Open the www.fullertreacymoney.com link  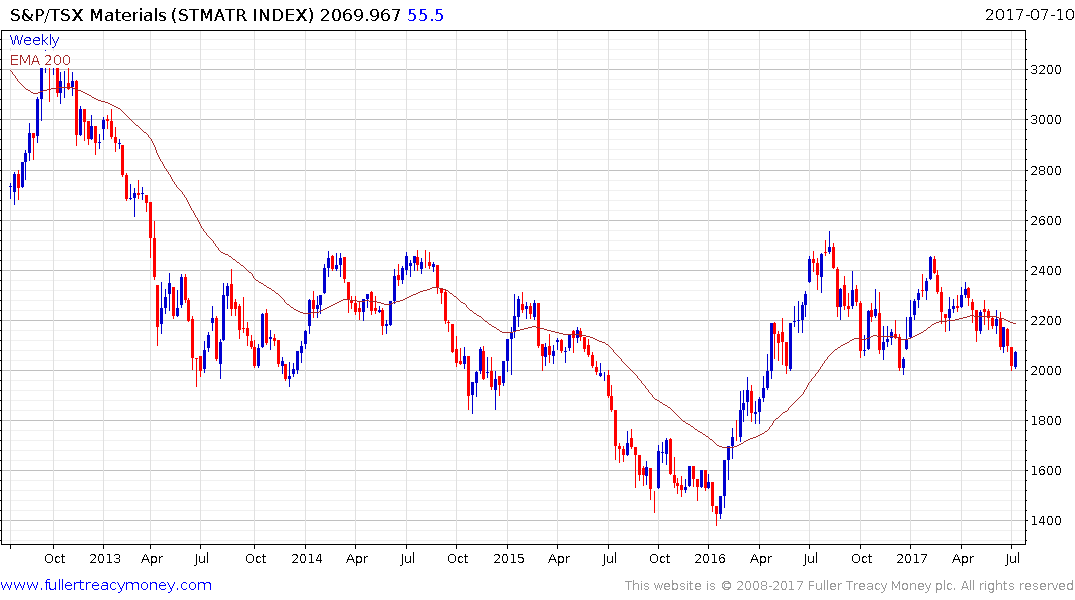(106, 585)
